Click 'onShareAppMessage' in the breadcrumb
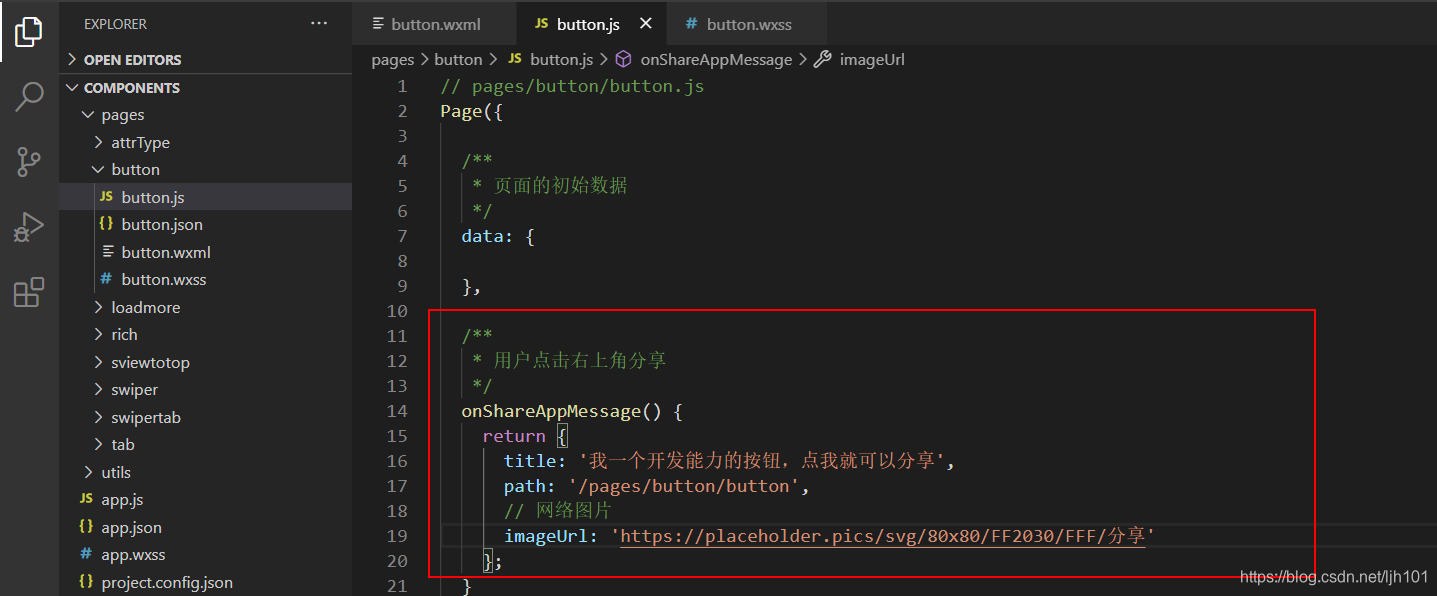The height and width of the screenshot is (596, 1437). pos(716,60)
